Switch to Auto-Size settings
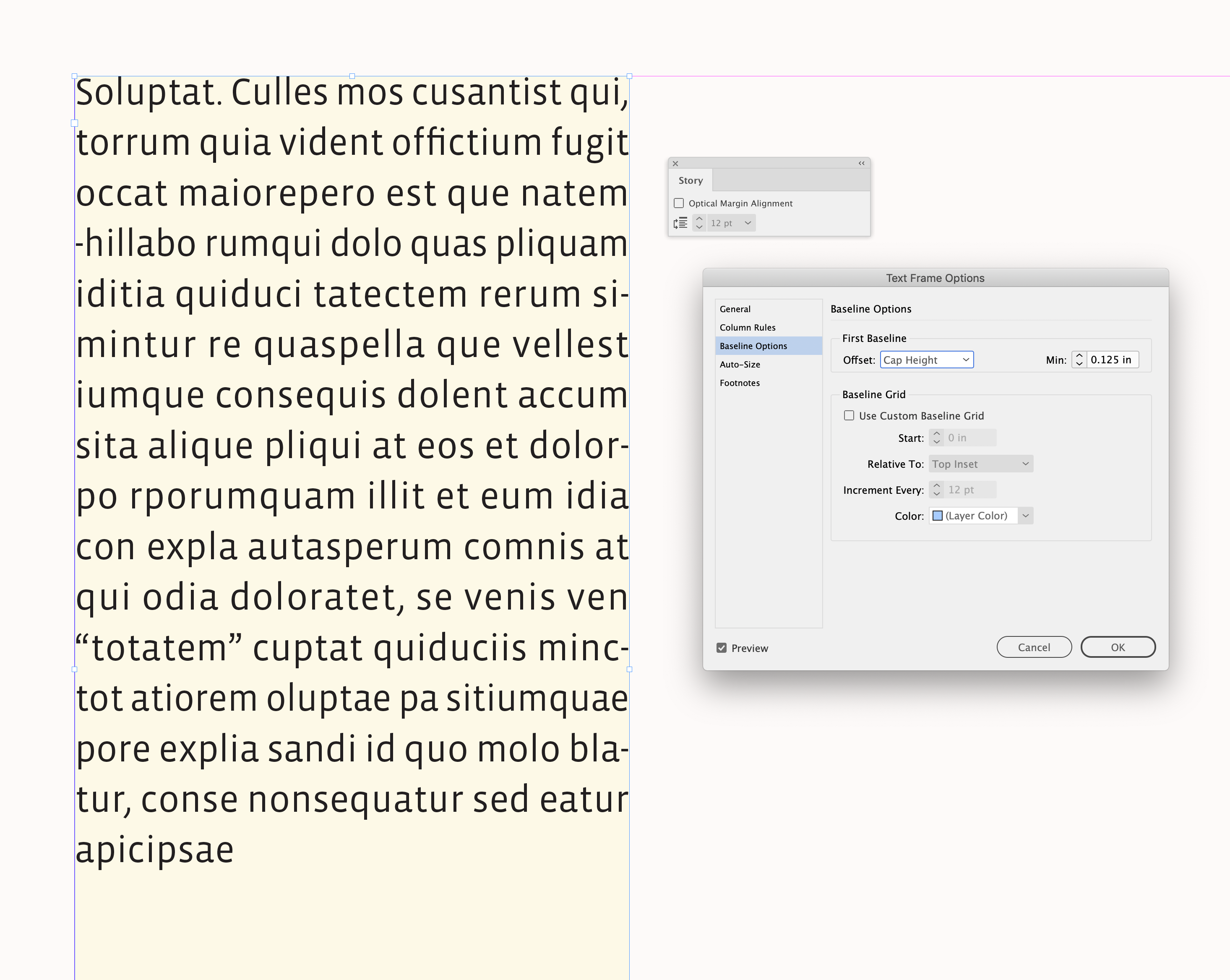 click(739, 364)
